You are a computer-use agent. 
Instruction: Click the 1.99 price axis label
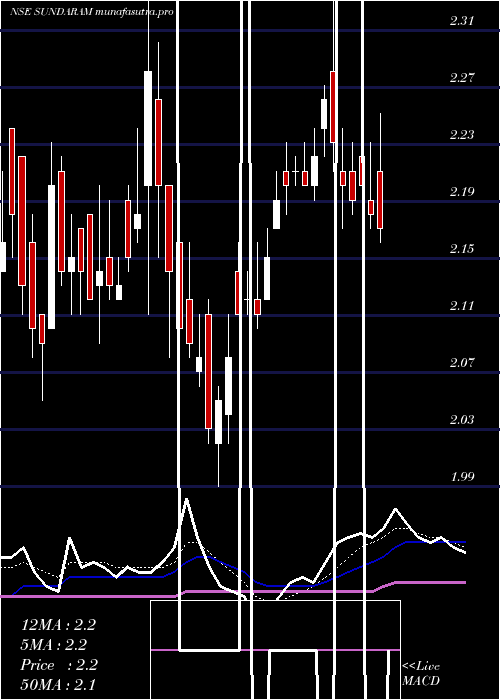coord(462,476)
